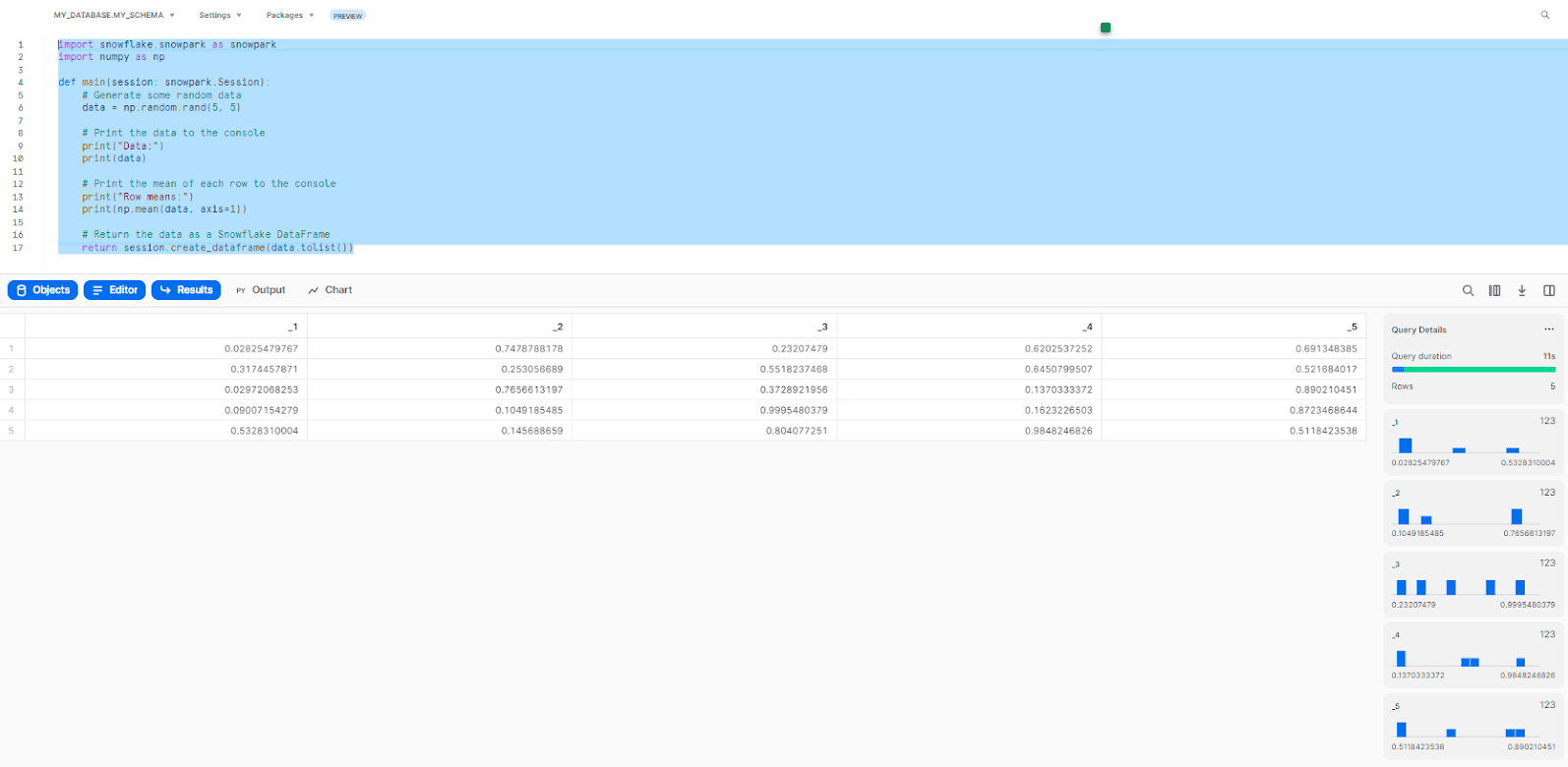Click cell value 0.9995480379 in the table

pos(794,410)
